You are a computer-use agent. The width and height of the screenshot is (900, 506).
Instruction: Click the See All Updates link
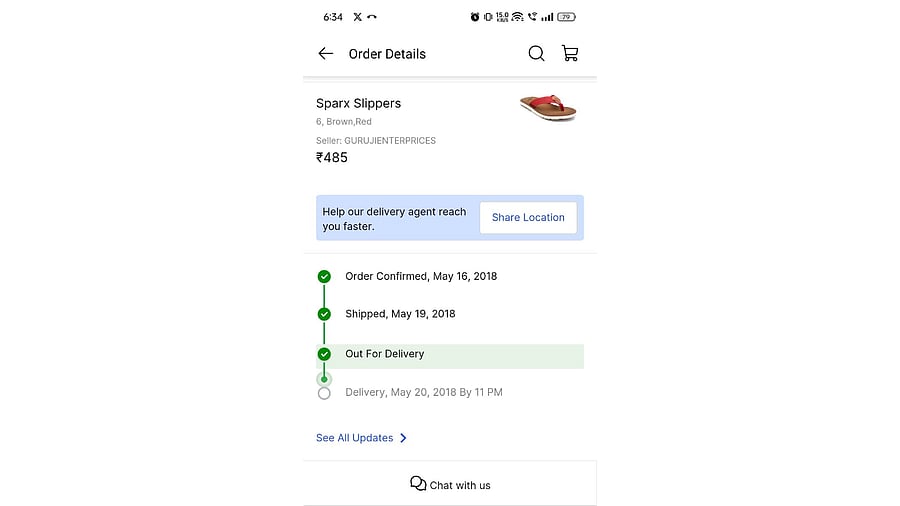[x=355, y=438]
